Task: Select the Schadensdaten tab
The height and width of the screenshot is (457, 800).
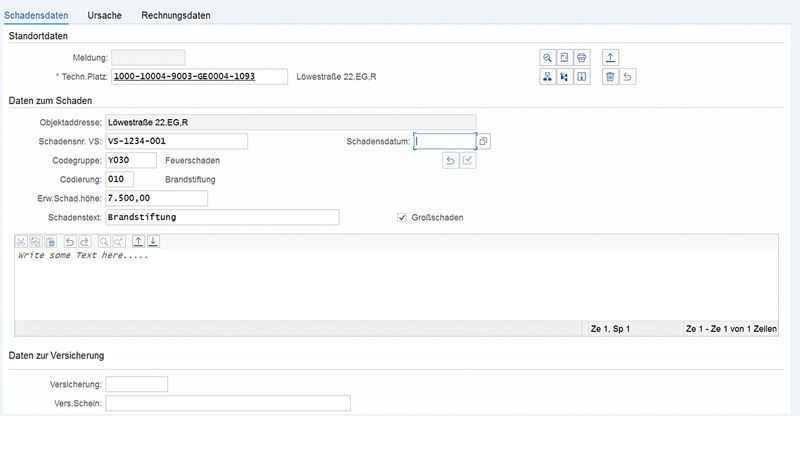Action: pyautogui.click(x=36, y=16)
